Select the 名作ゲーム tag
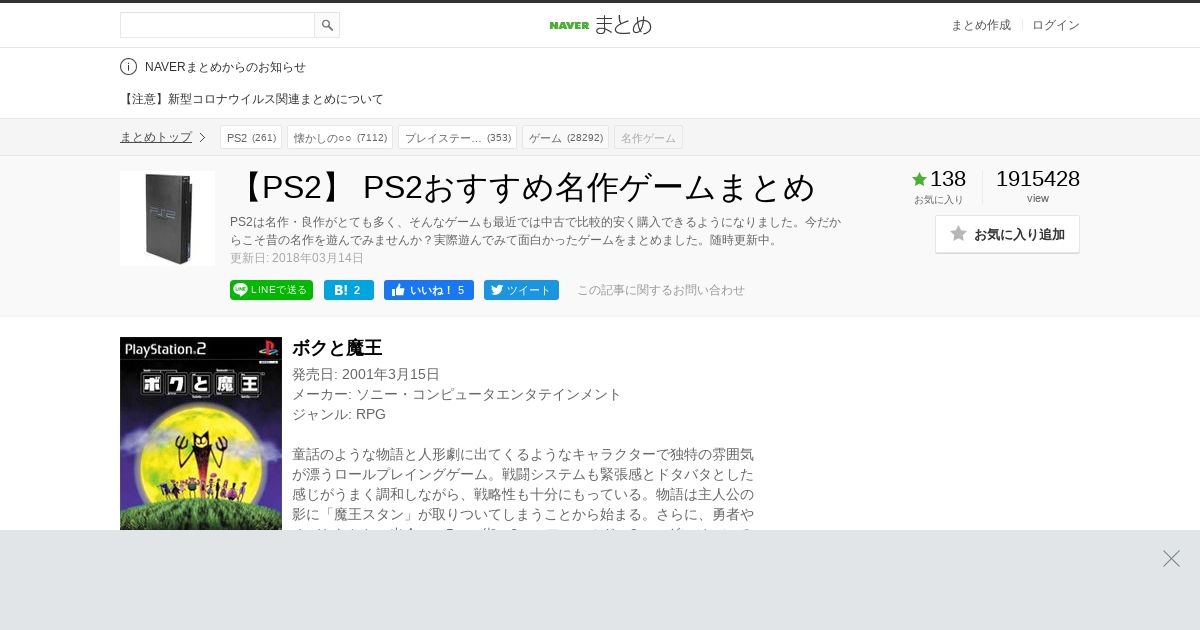This screenshot has height=630, width=1200. 648,137
